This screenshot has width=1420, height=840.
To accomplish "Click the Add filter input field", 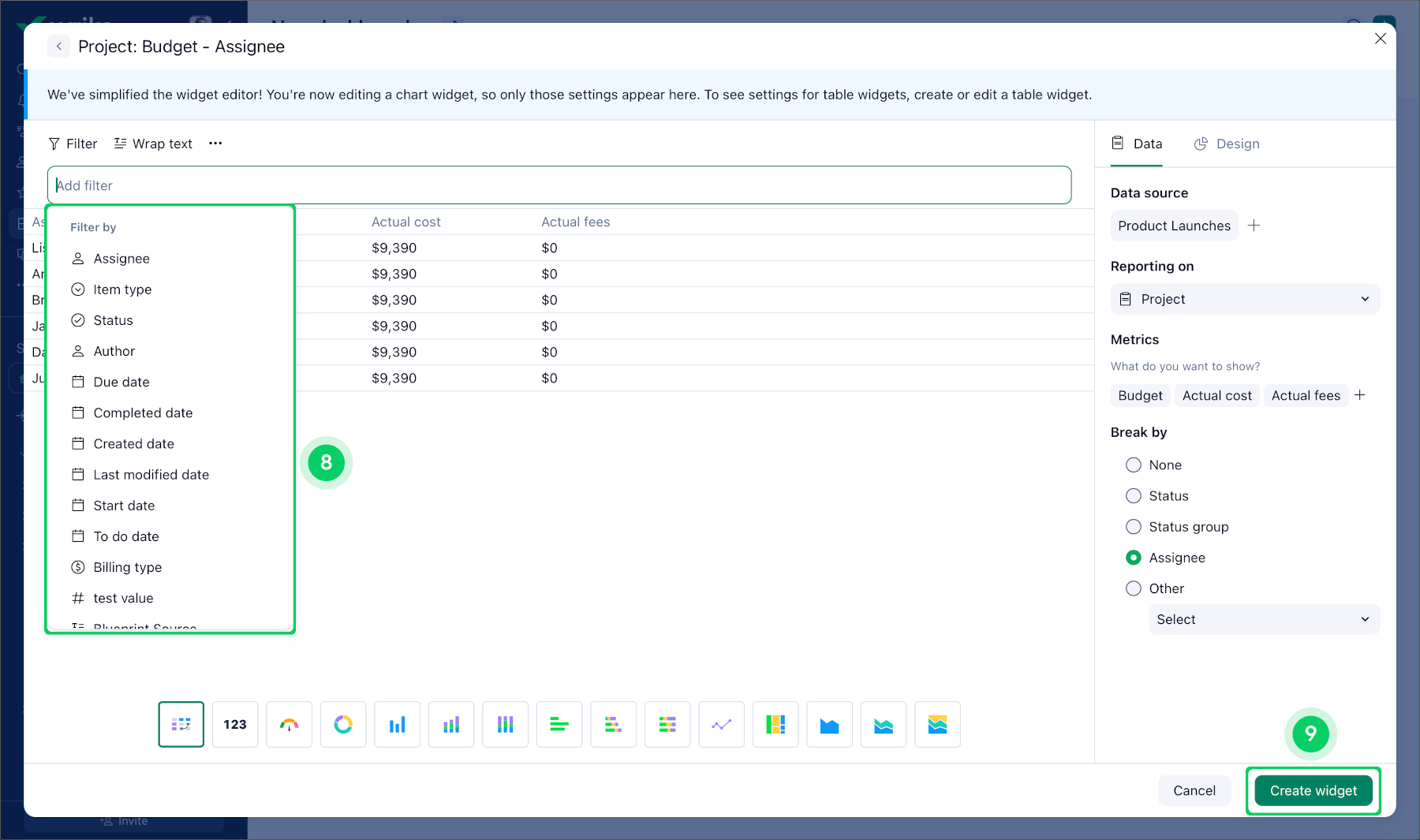I will (x=559, y=185).
